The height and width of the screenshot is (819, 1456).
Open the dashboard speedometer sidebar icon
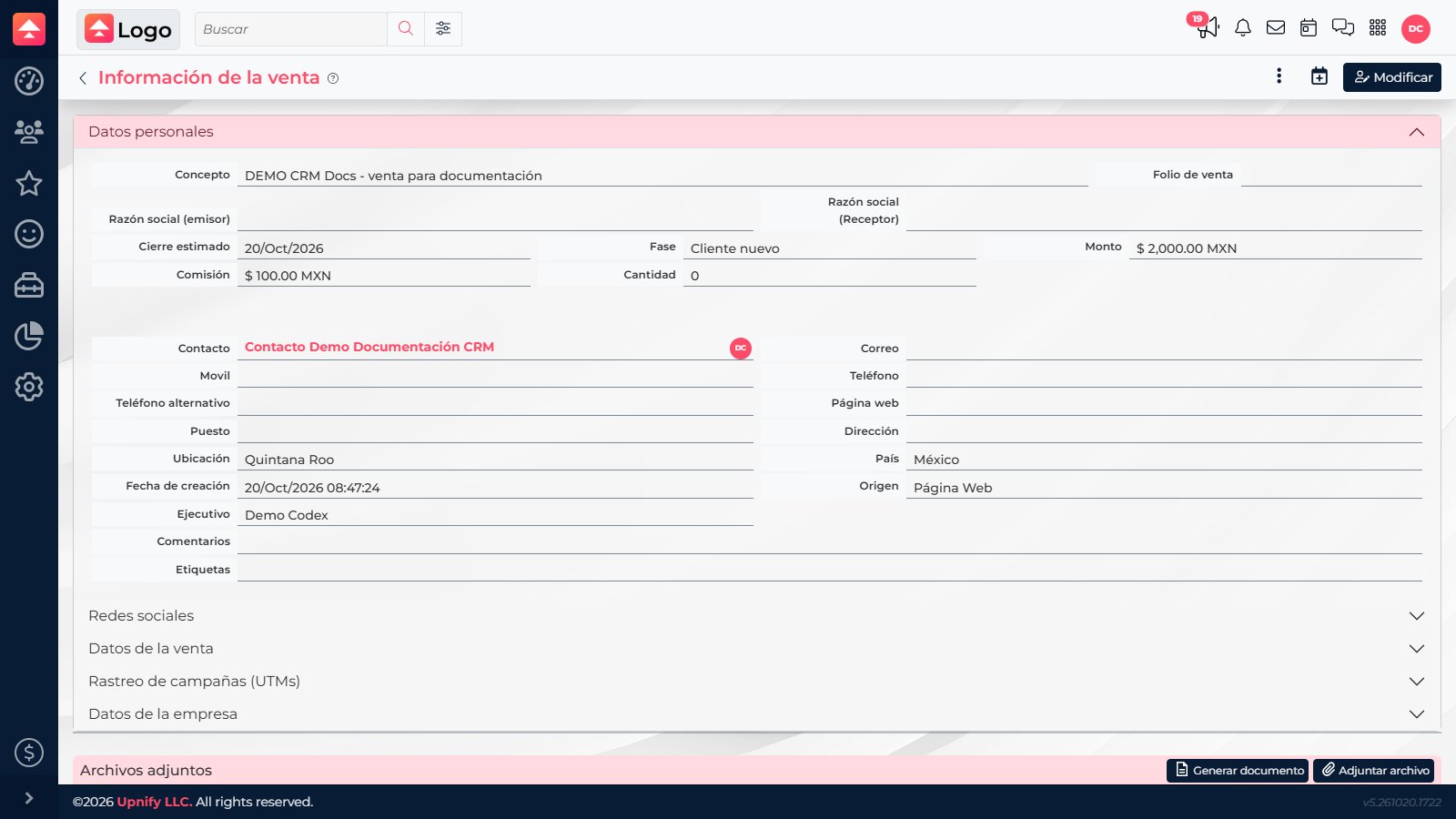pyautogui.click(x=29, y=81)
